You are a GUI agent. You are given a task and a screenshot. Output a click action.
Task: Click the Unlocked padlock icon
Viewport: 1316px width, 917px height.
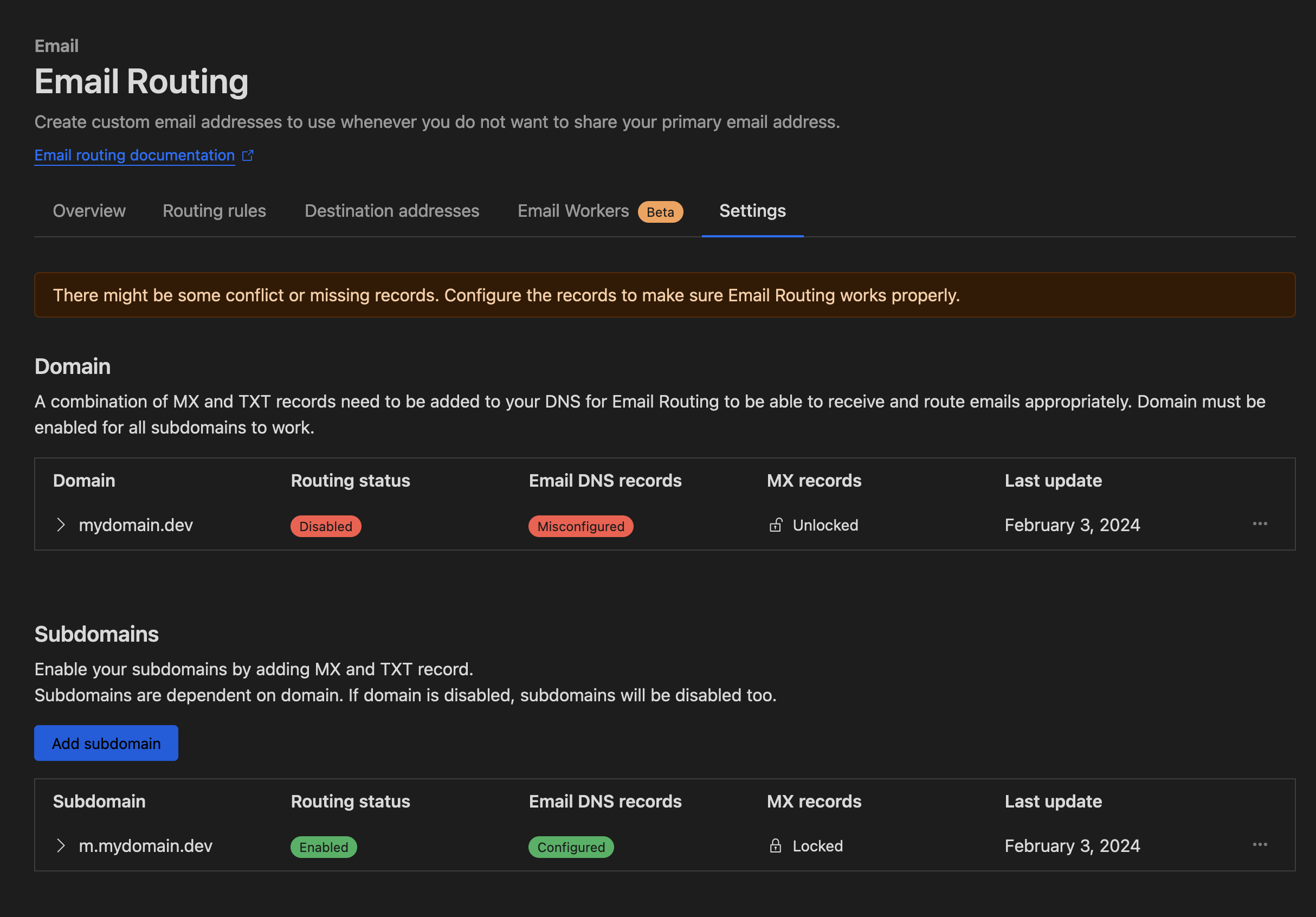(x=776, y=525)
